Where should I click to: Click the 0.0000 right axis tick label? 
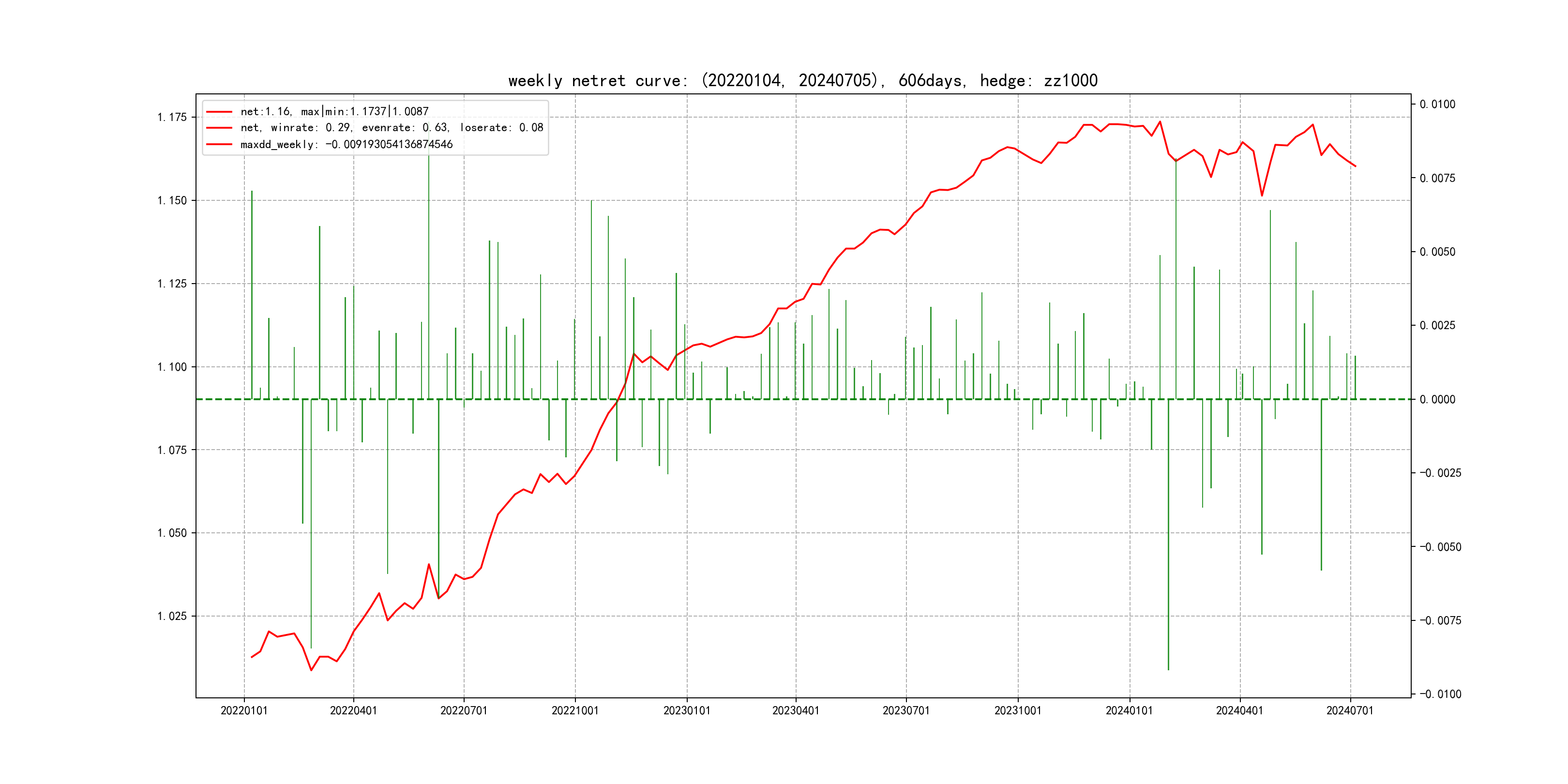1437,399
